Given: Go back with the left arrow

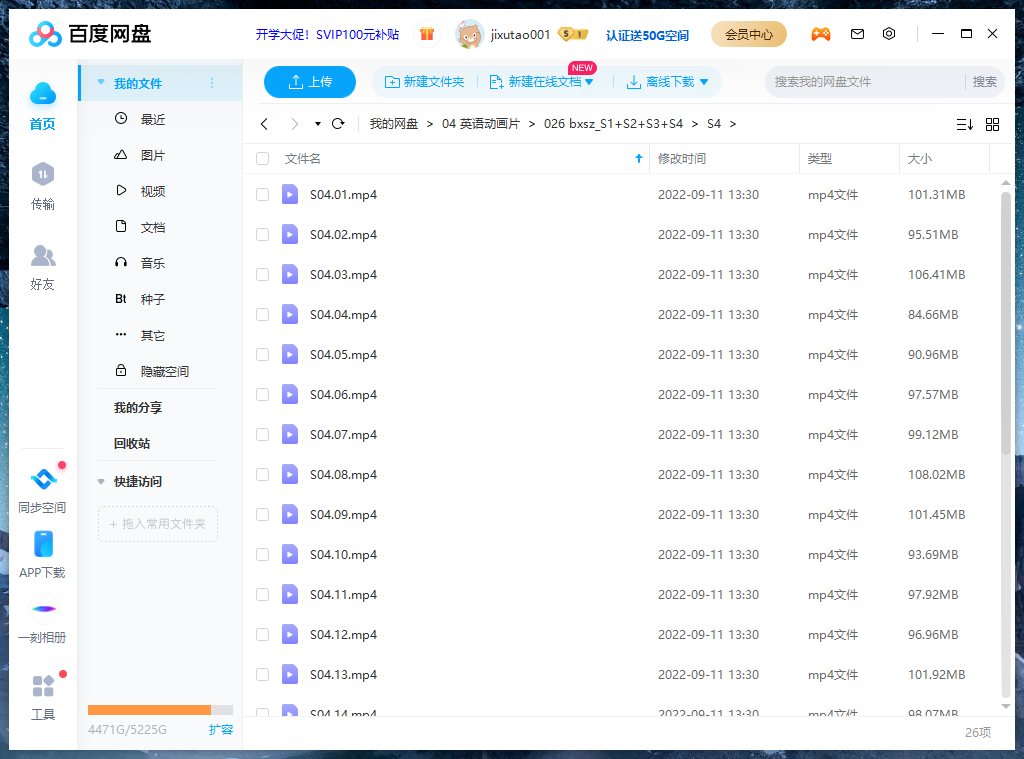Looking at the screenshot, I should click(x=264, y=123).
